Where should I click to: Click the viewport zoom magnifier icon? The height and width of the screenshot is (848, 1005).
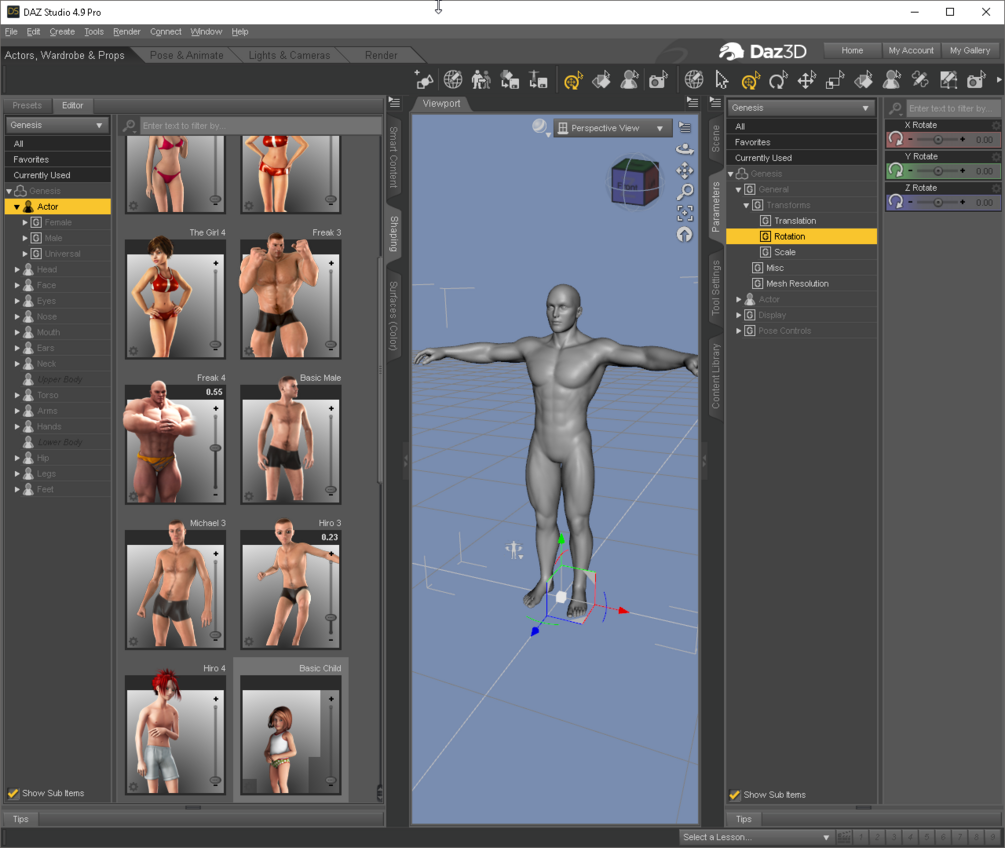coord(685,191)
